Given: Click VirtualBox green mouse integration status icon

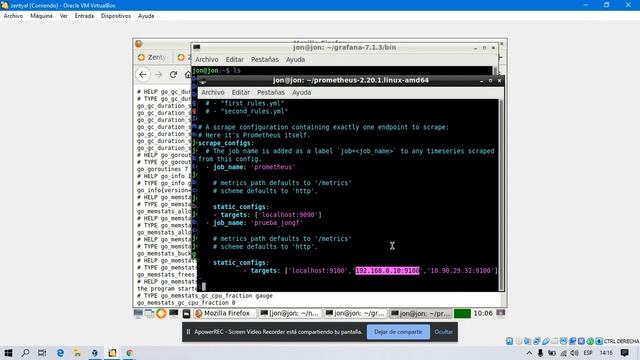Looking at the screenshot, I should [x=590, y=341].
